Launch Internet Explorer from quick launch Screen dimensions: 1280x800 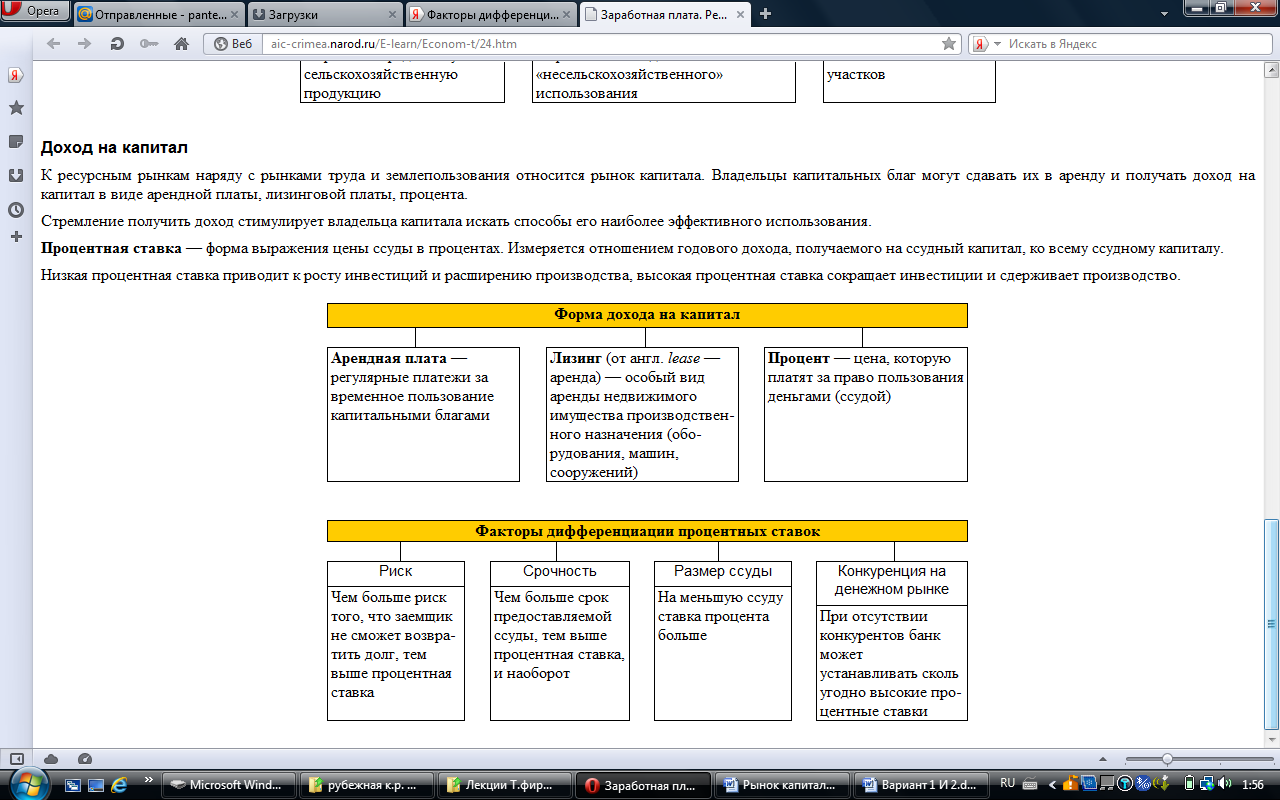[118, 785]
